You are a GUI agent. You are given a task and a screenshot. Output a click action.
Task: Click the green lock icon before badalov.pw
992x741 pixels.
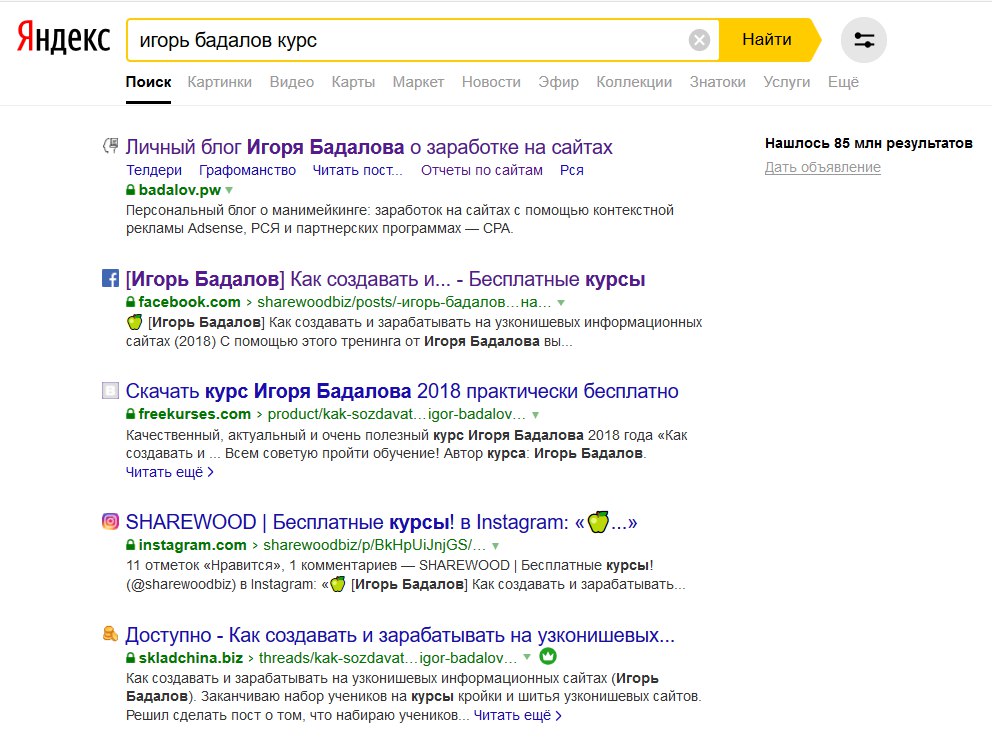click(x=130, y=190)
